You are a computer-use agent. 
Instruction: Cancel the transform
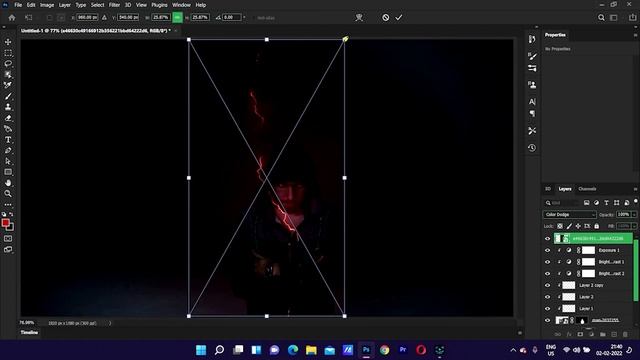click(385, 18)
